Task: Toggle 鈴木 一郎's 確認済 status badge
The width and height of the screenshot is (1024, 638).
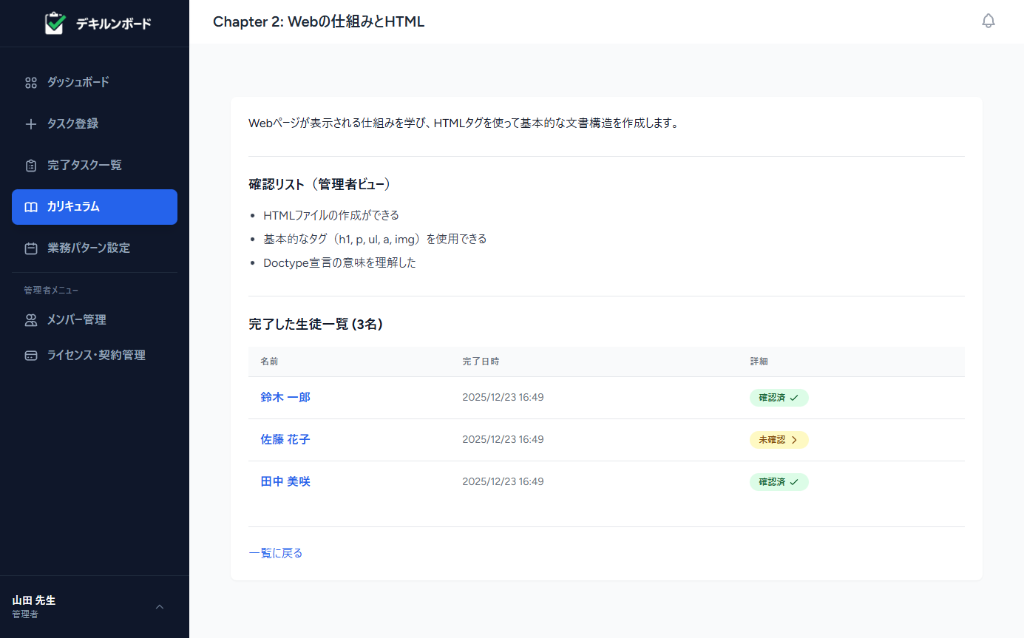Action: click(779, 397)
